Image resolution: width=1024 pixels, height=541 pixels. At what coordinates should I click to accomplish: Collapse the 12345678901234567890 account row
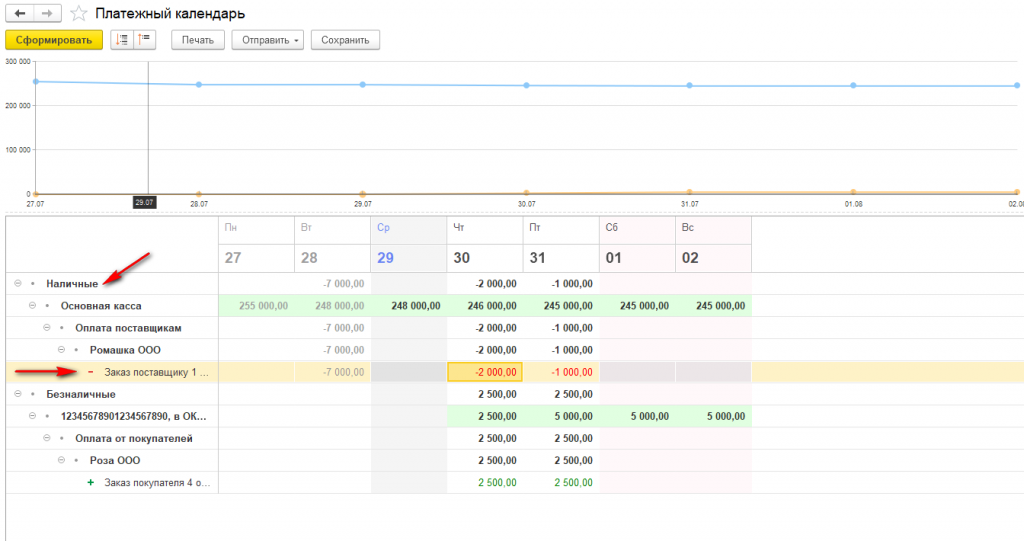coord(32,416)
